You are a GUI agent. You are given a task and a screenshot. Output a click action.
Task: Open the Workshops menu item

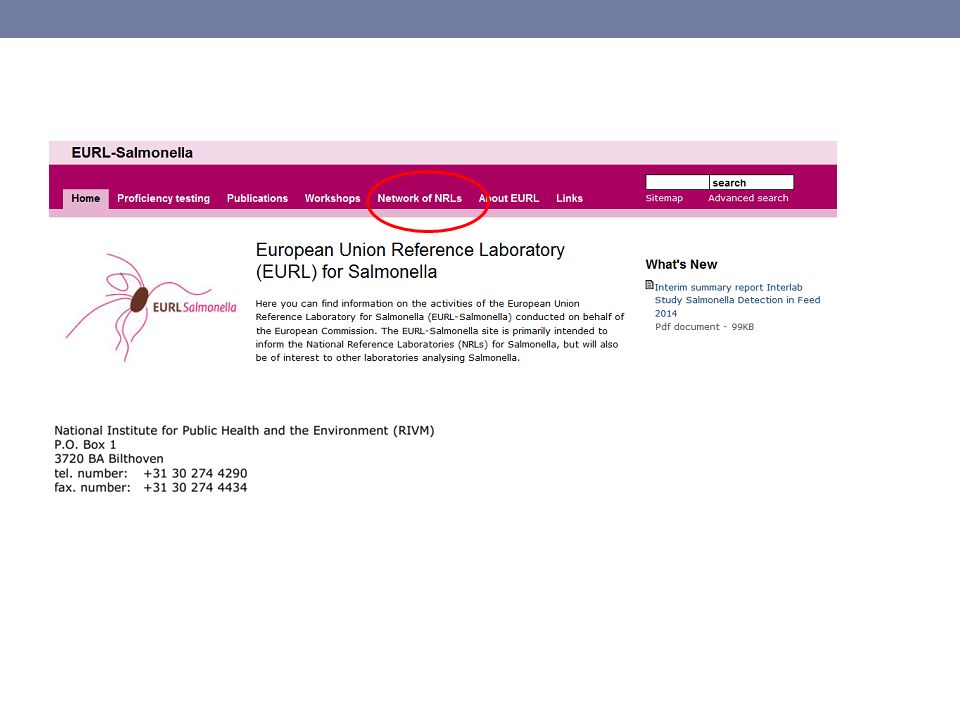332,198
